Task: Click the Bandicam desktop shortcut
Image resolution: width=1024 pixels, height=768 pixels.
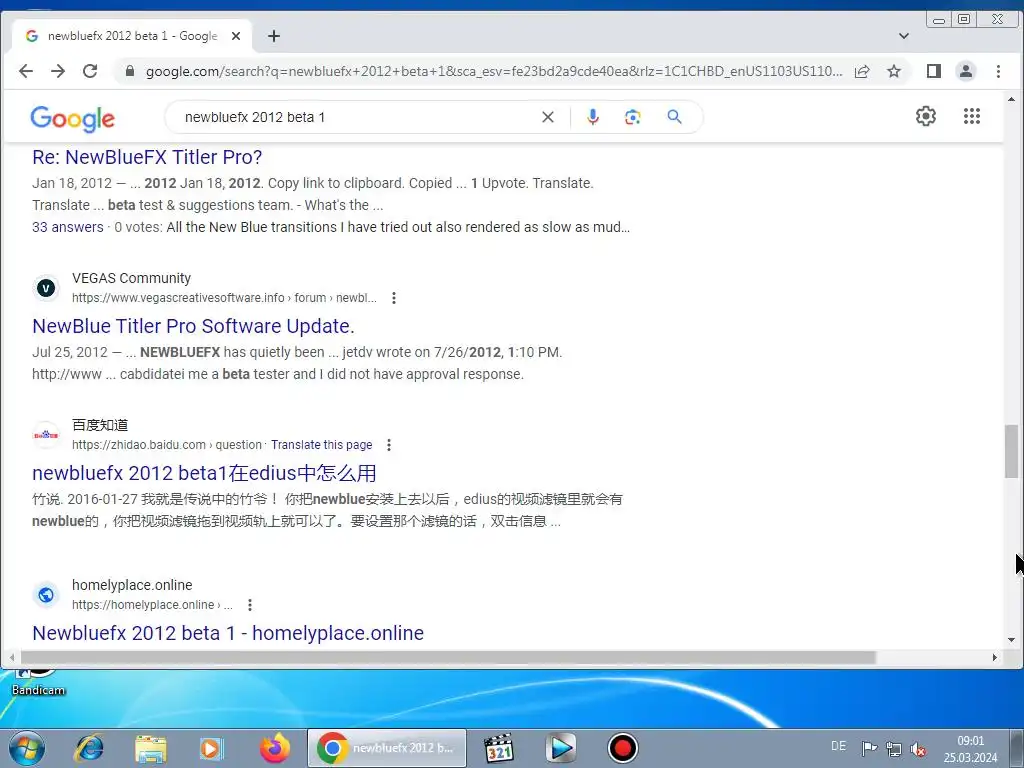Action: click(38, 682)
